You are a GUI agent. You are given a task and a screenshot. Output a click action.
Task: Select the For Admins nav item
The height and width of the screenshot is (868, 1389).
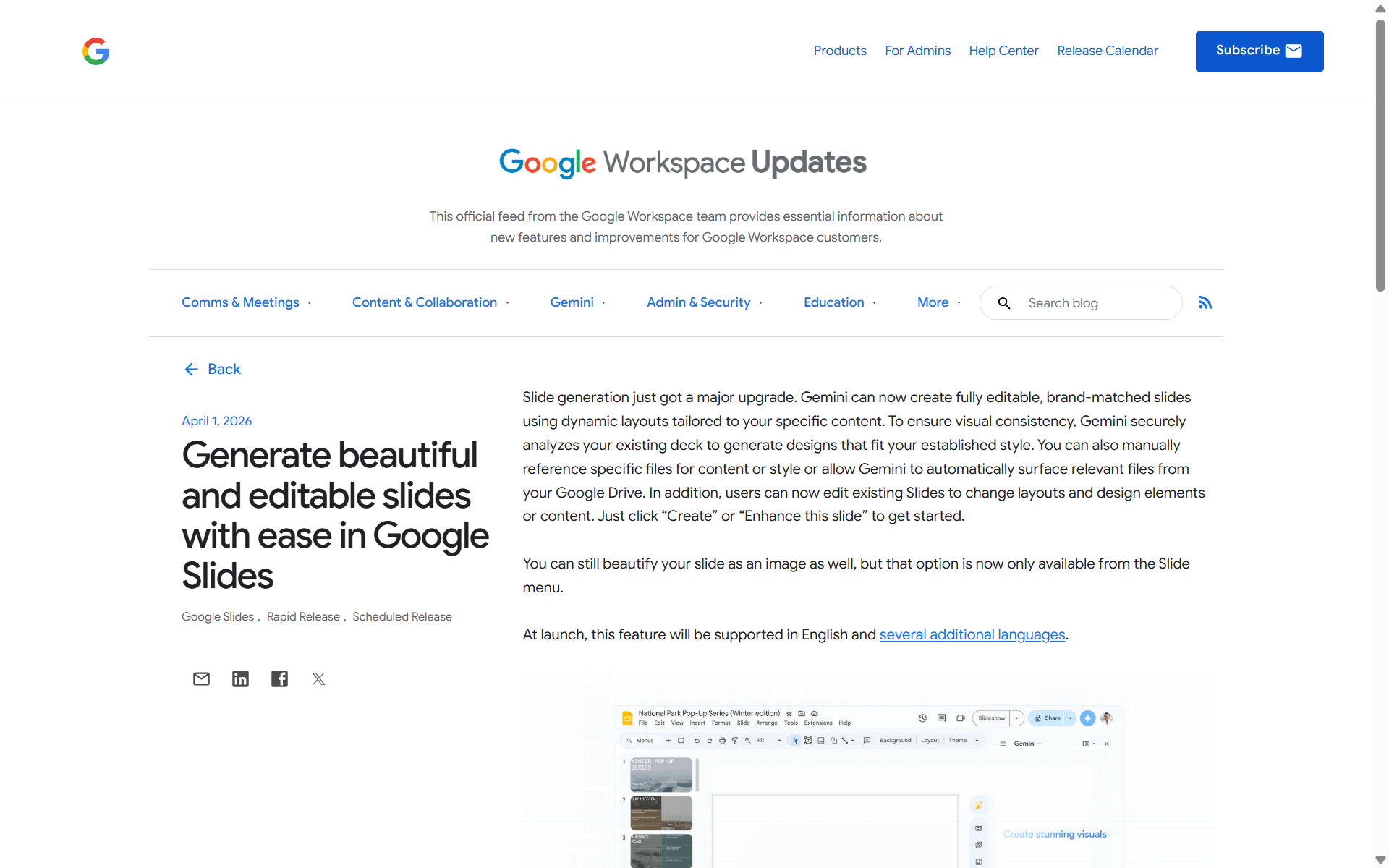coord(917,51)
